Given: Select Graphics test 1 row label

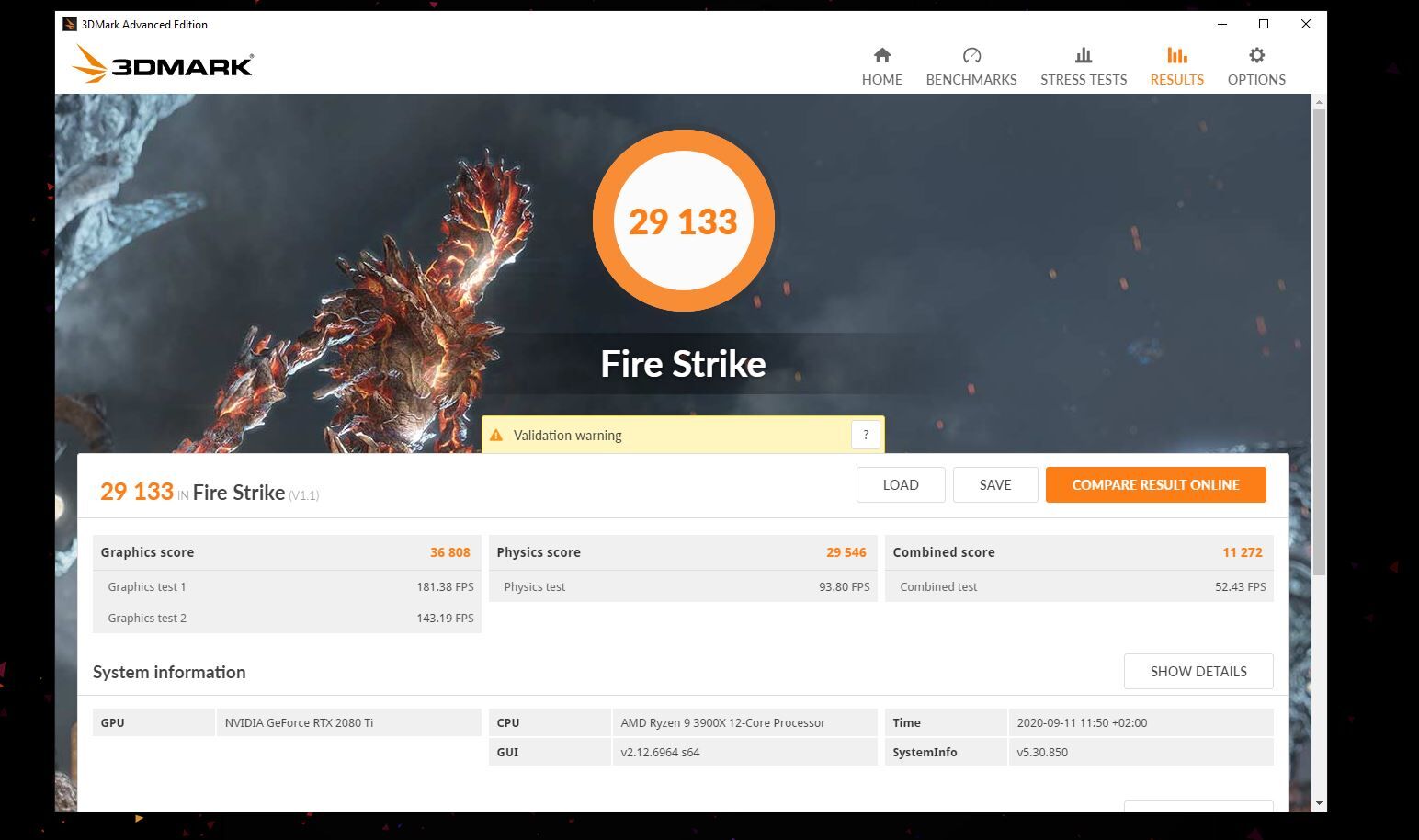Looking at the screenshot, I should click(147, 586).
